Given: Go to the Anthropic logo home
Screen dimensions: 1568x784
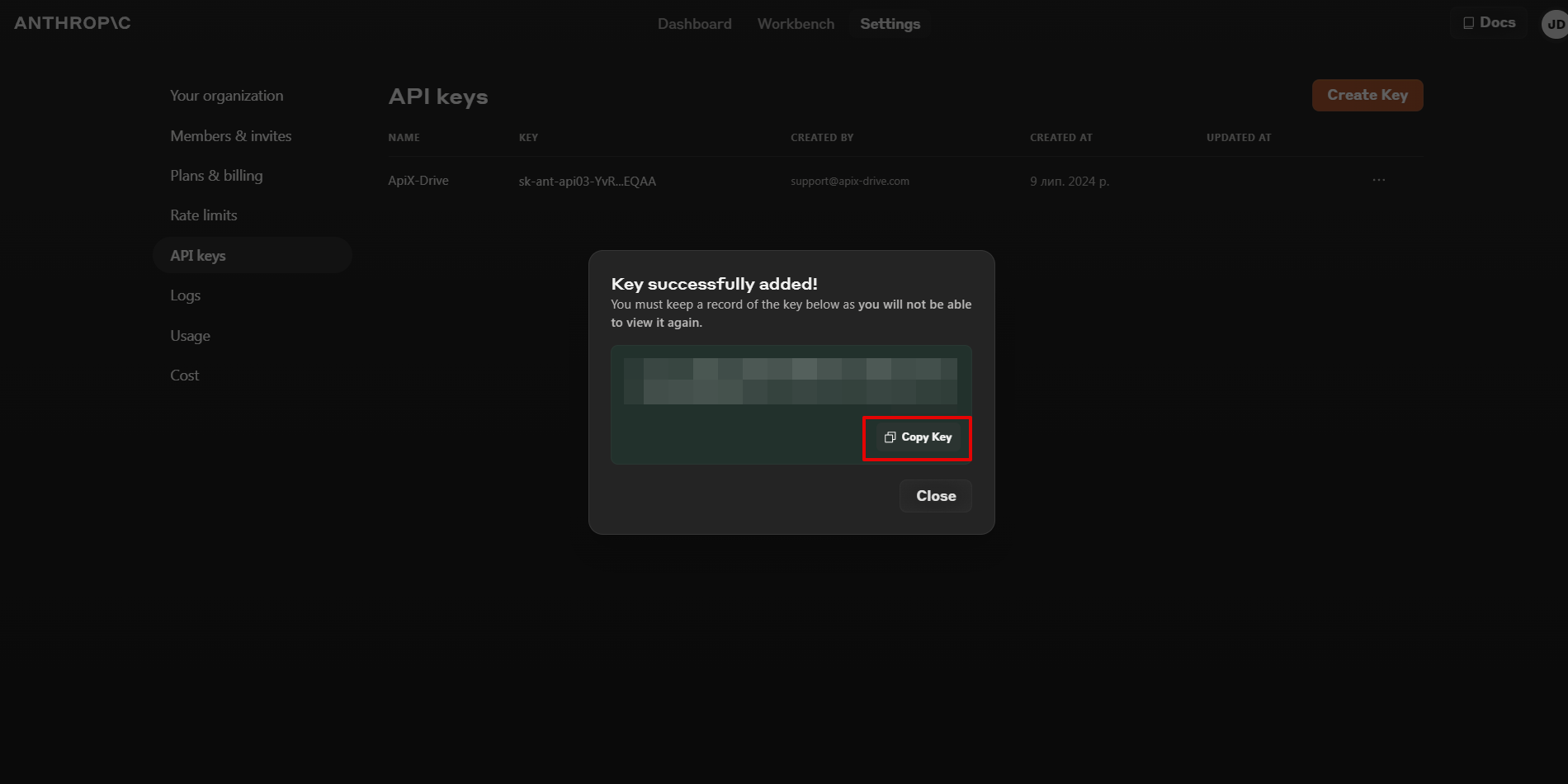Looking at the screenshot, I should pyautogui.click(x=73, y=23).
